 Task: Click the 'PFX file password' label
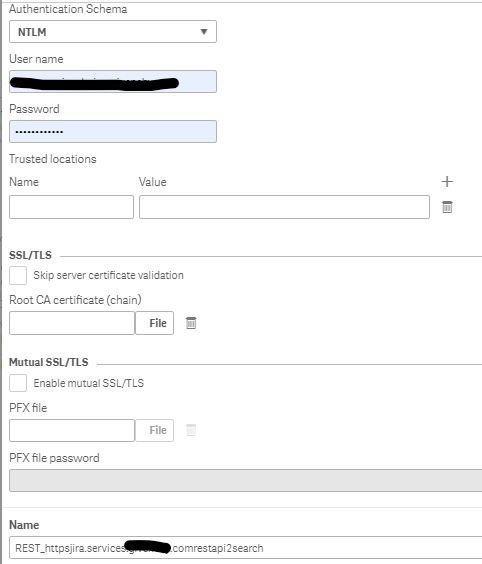click(54, 458)
